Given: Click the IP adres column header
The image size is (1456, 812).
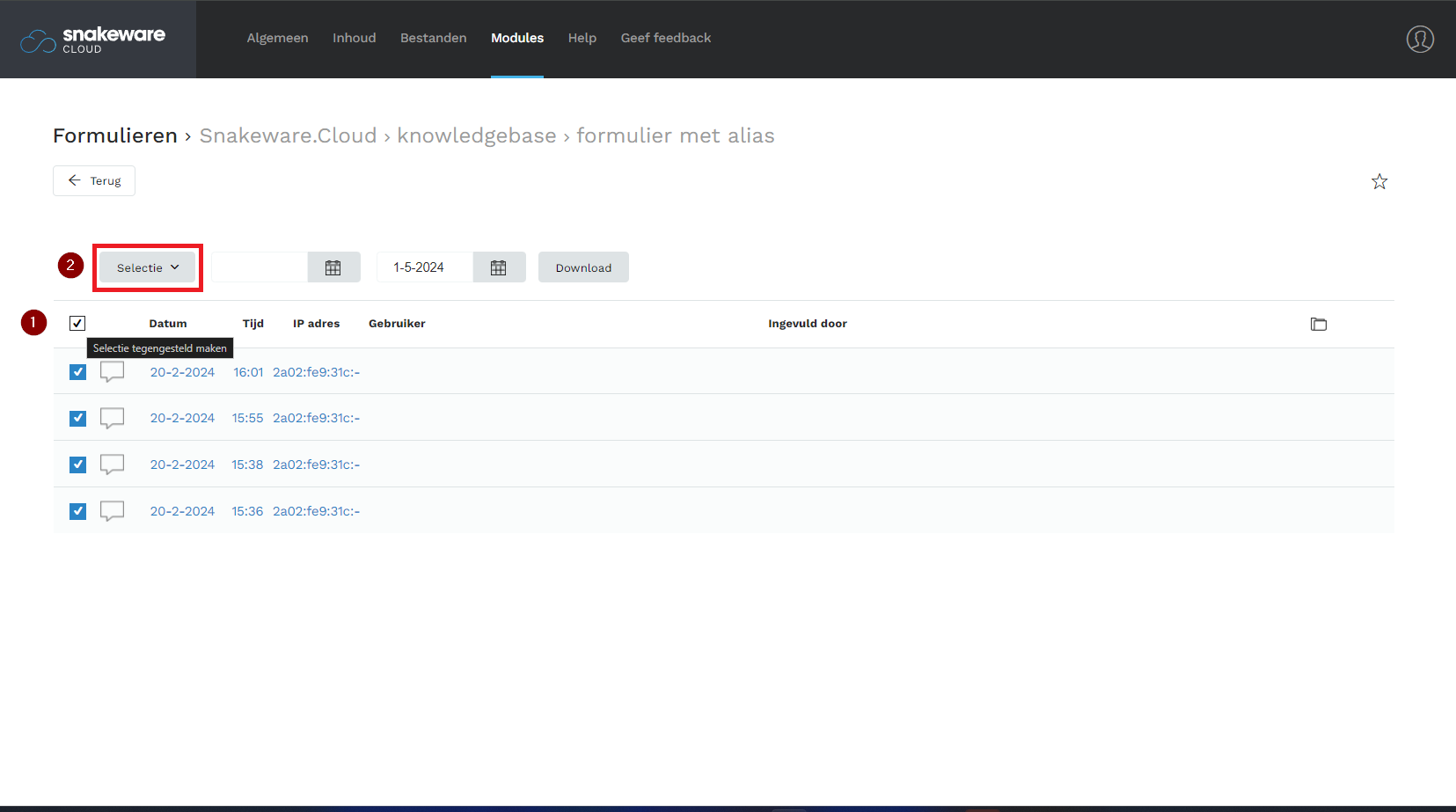Looking at the screenshot, I should click(317, 324).
